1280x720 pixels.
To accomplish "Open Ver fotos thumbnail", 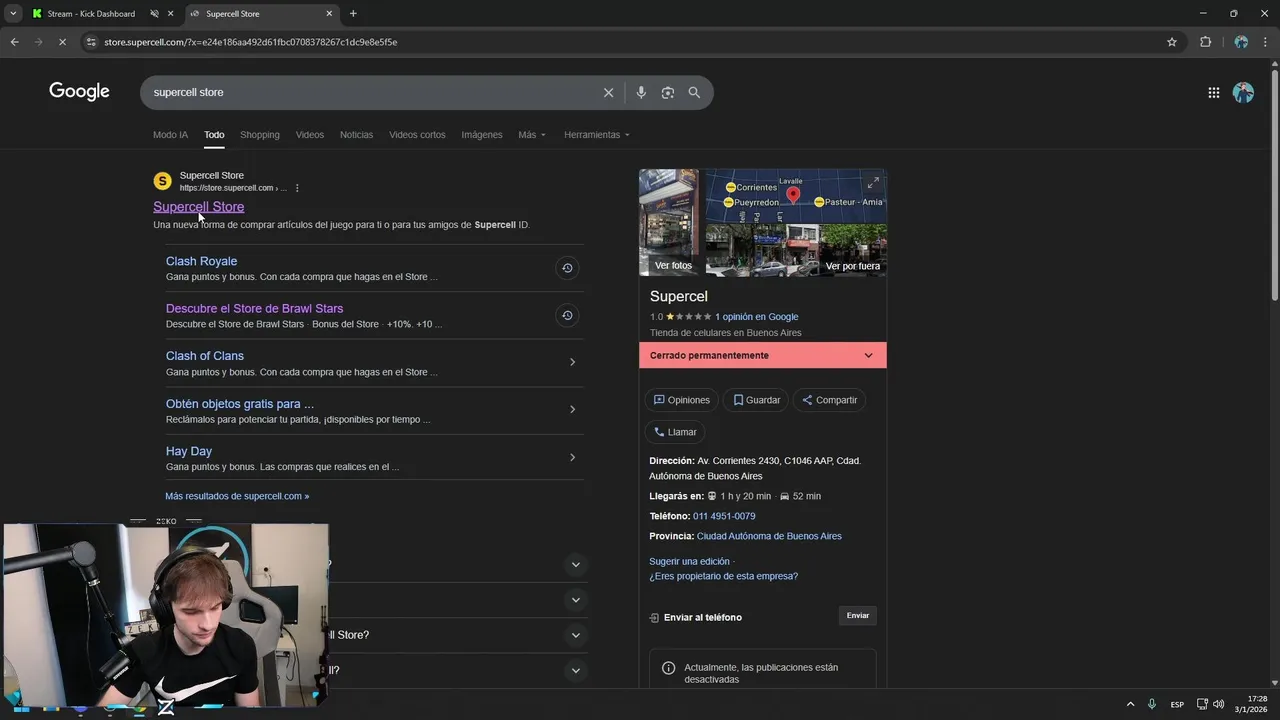I will click(x=669, y=222).
